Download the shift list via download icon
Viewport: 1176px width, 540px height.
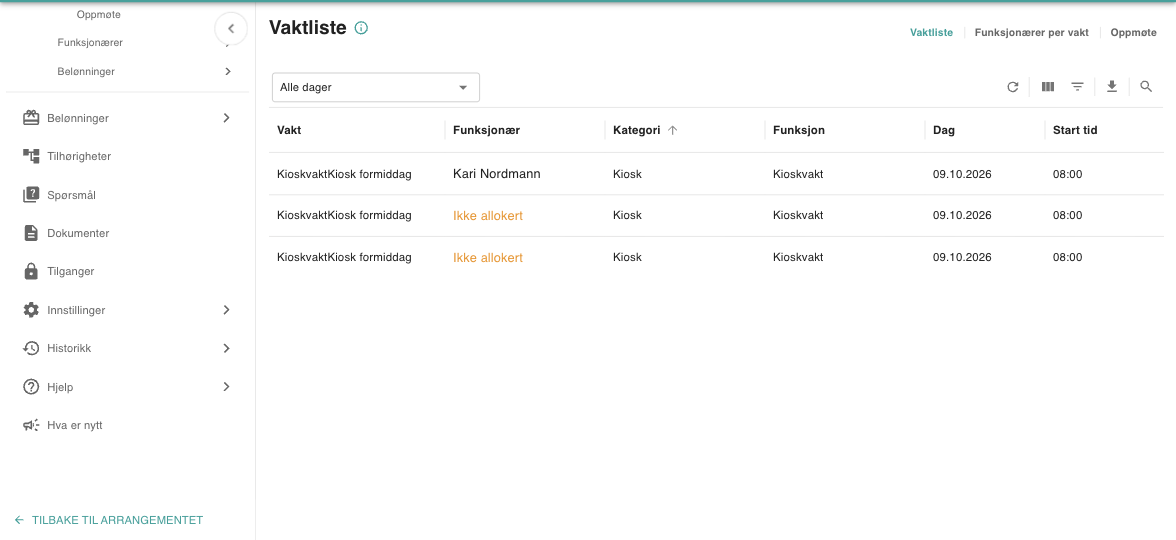tap(1112, 87)
